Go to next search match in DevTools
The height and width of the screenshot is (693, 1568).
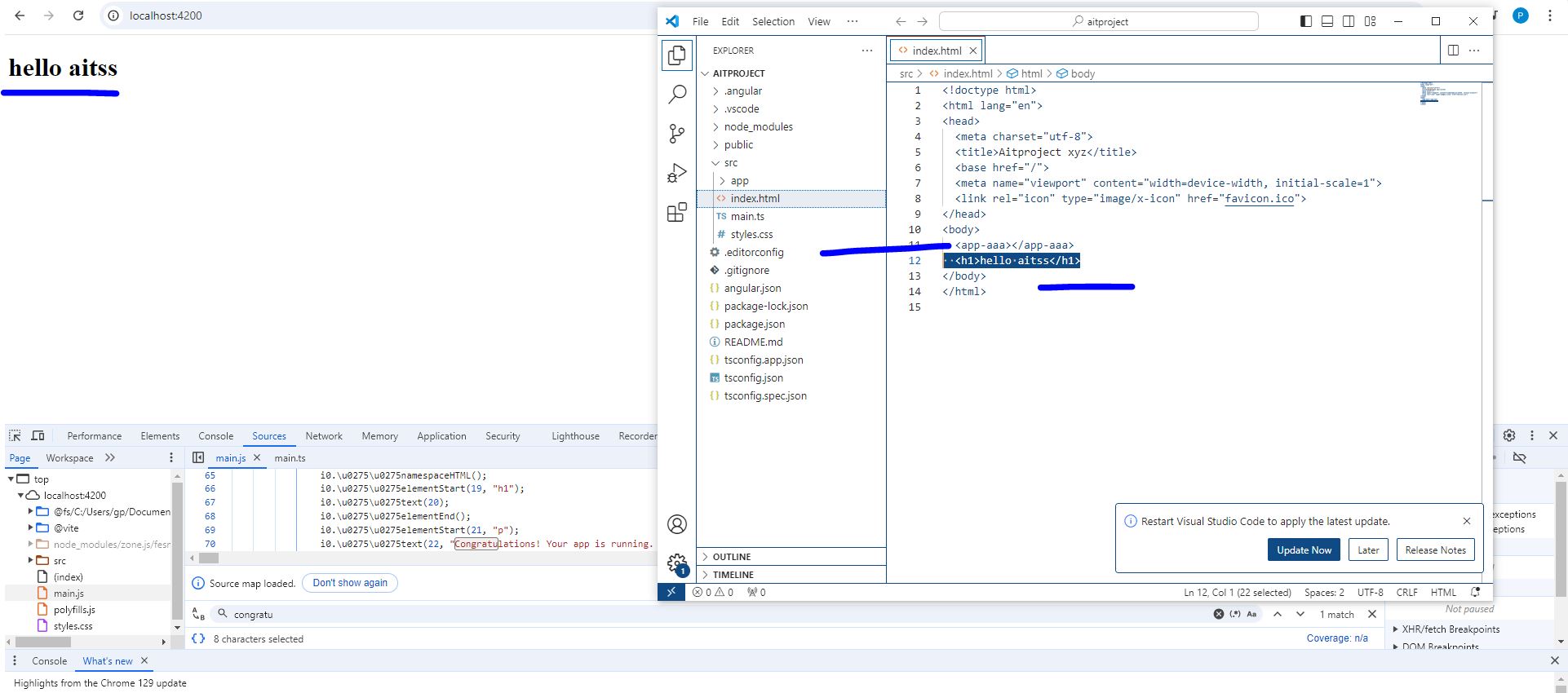(x=1300, y=614)
